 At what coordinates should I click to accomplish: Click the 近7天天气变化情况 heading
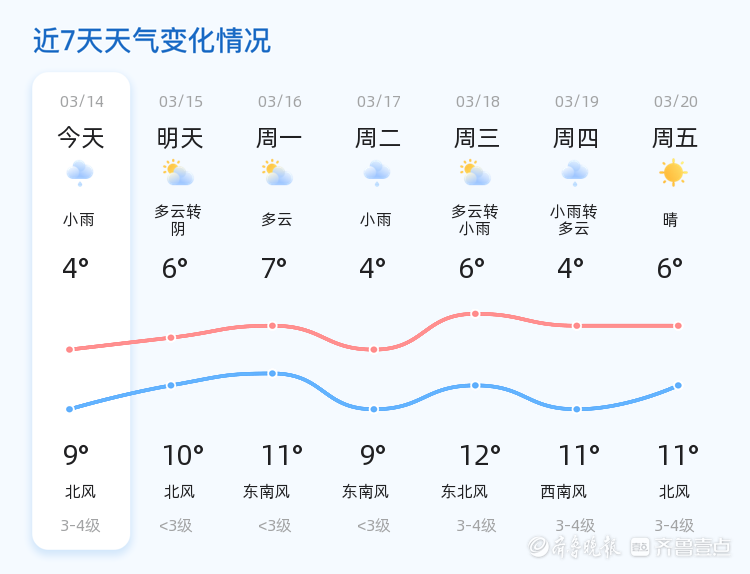[152, 41]
